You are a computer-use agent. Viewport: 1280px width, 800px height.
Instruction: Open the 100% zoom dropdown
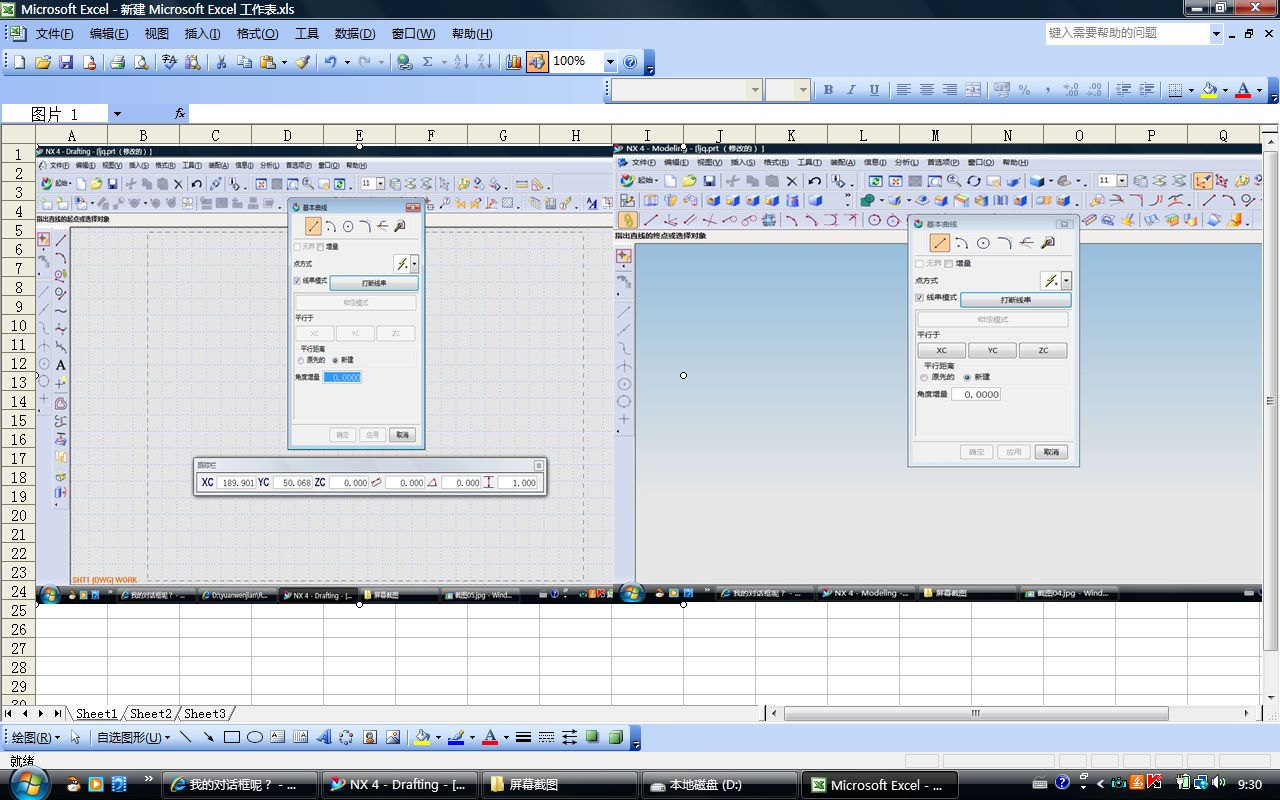coord(610,62)
